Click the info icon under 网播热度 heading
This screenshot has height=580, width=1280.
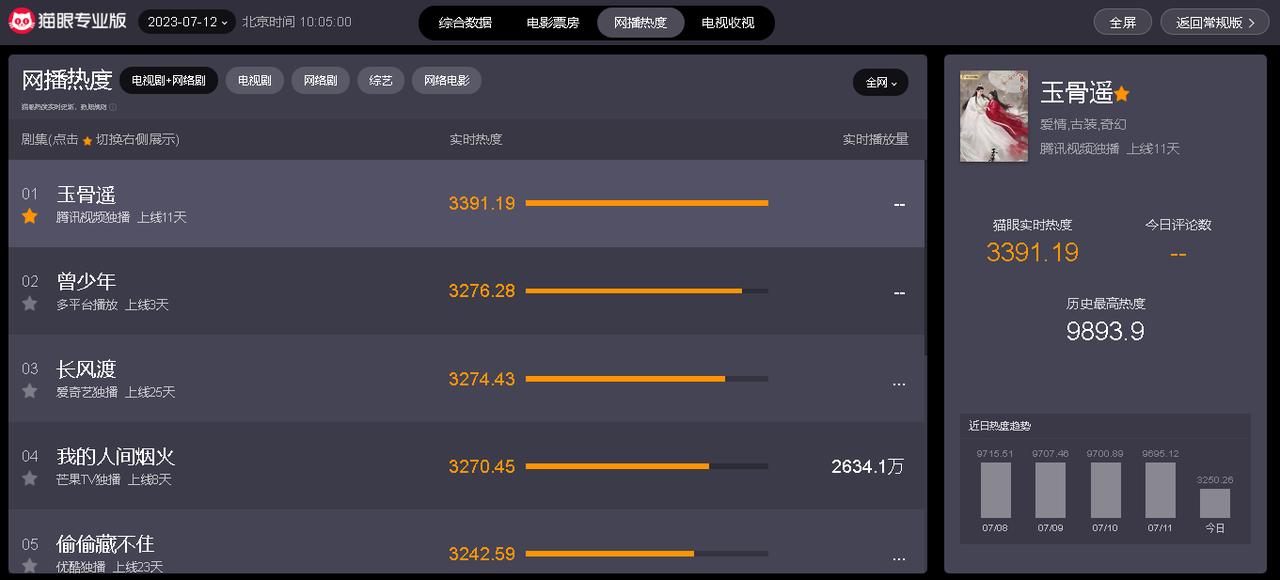click(113, 107)
